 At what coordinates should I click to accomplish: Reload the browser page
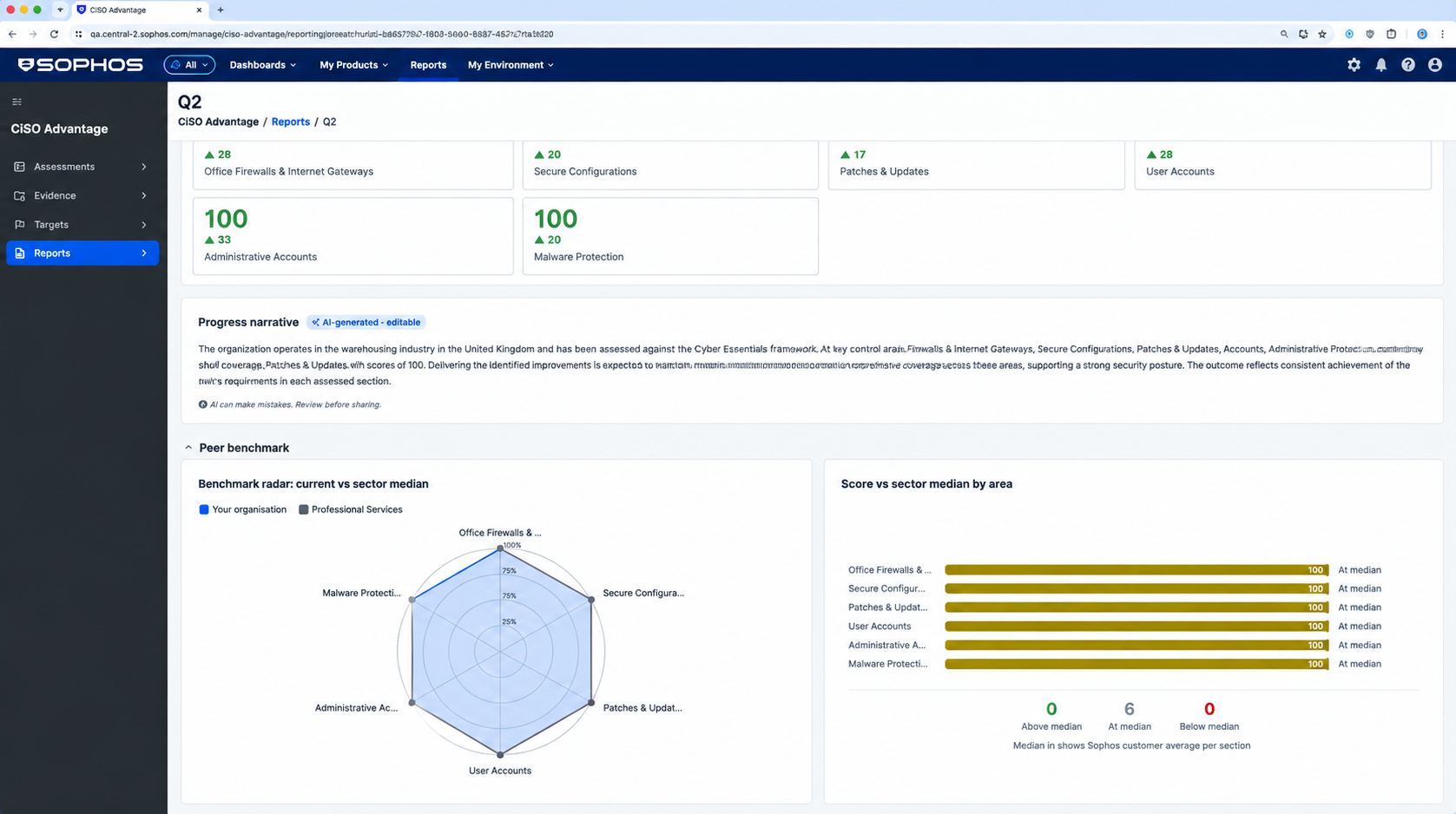pyautogui.click(x=54, y=34)
